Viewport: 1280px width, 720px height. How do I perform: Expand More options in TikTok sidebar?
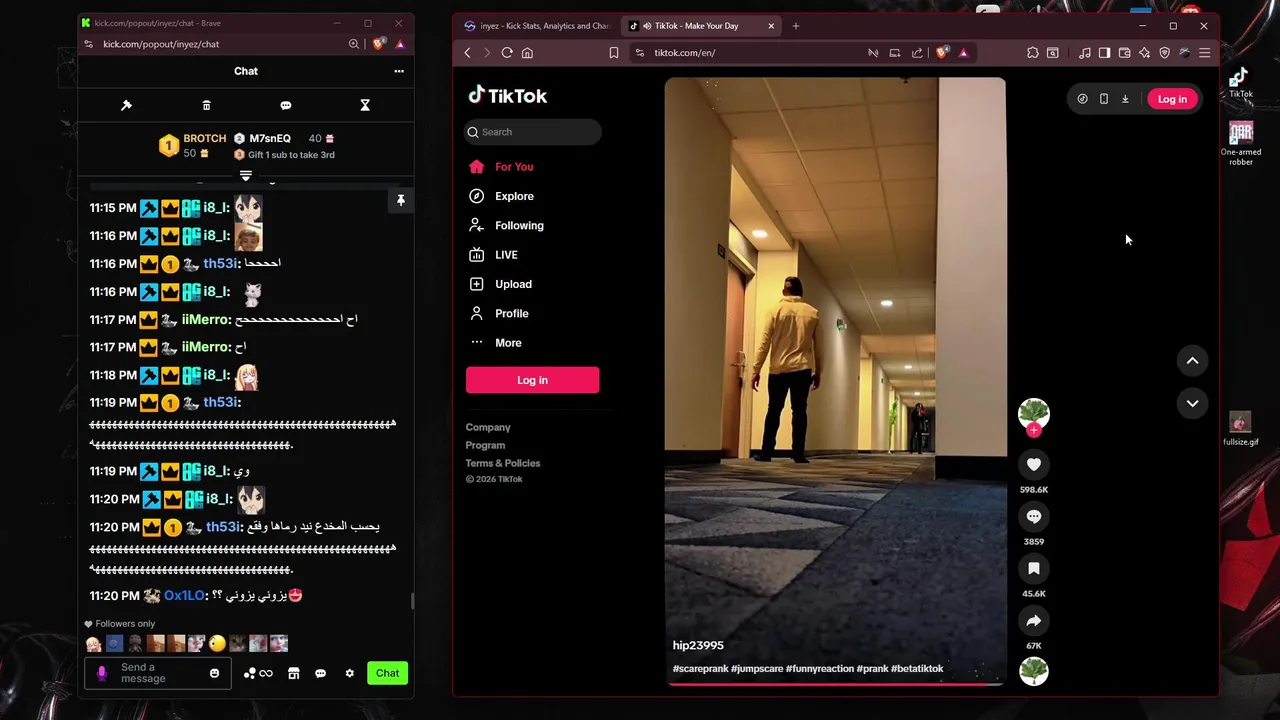tap(508, 343)
